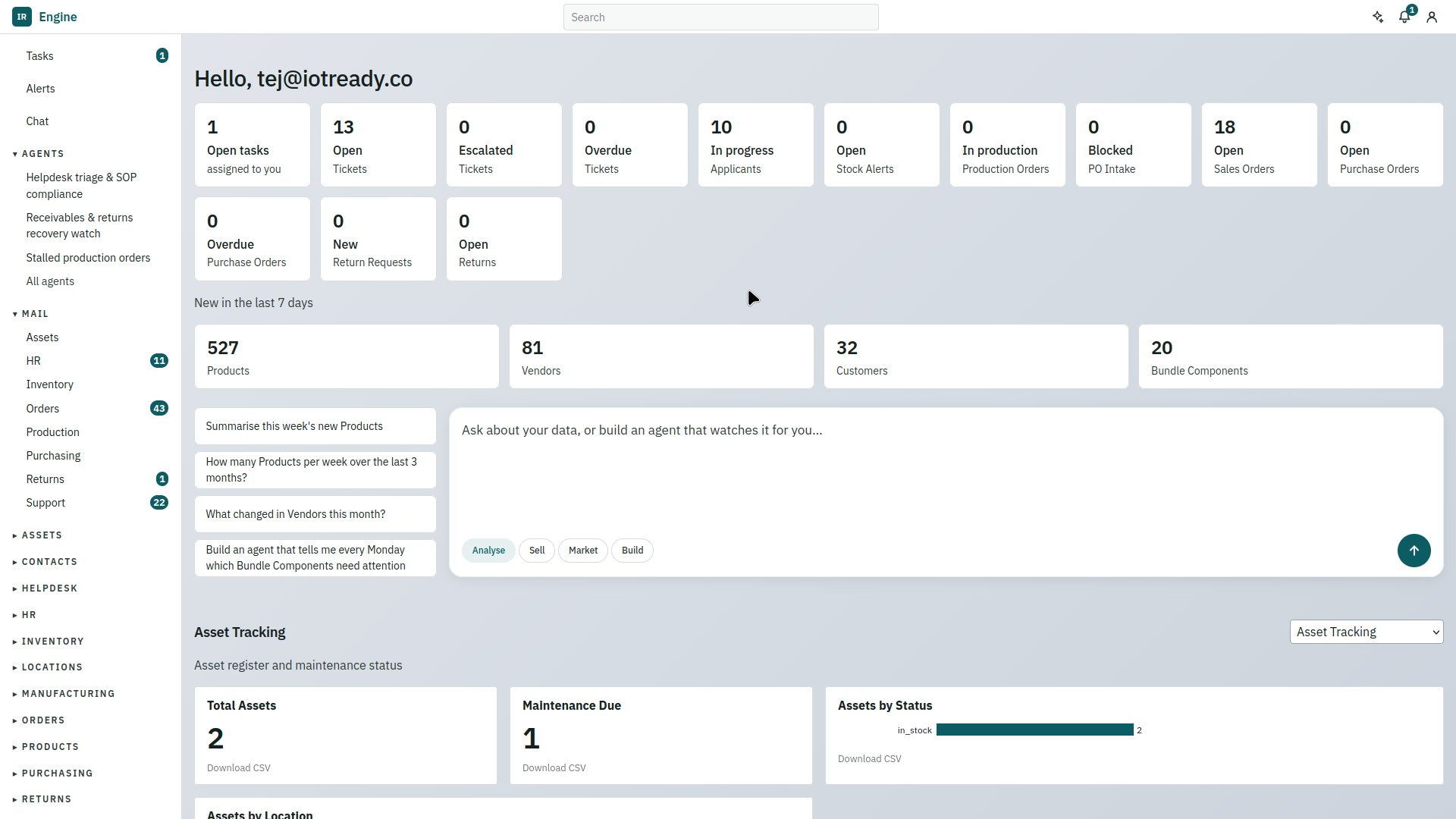The width and height of the screenshot is (1456, 819).
Task: Open Chat in the sidebar
Action: click(37, 121)
